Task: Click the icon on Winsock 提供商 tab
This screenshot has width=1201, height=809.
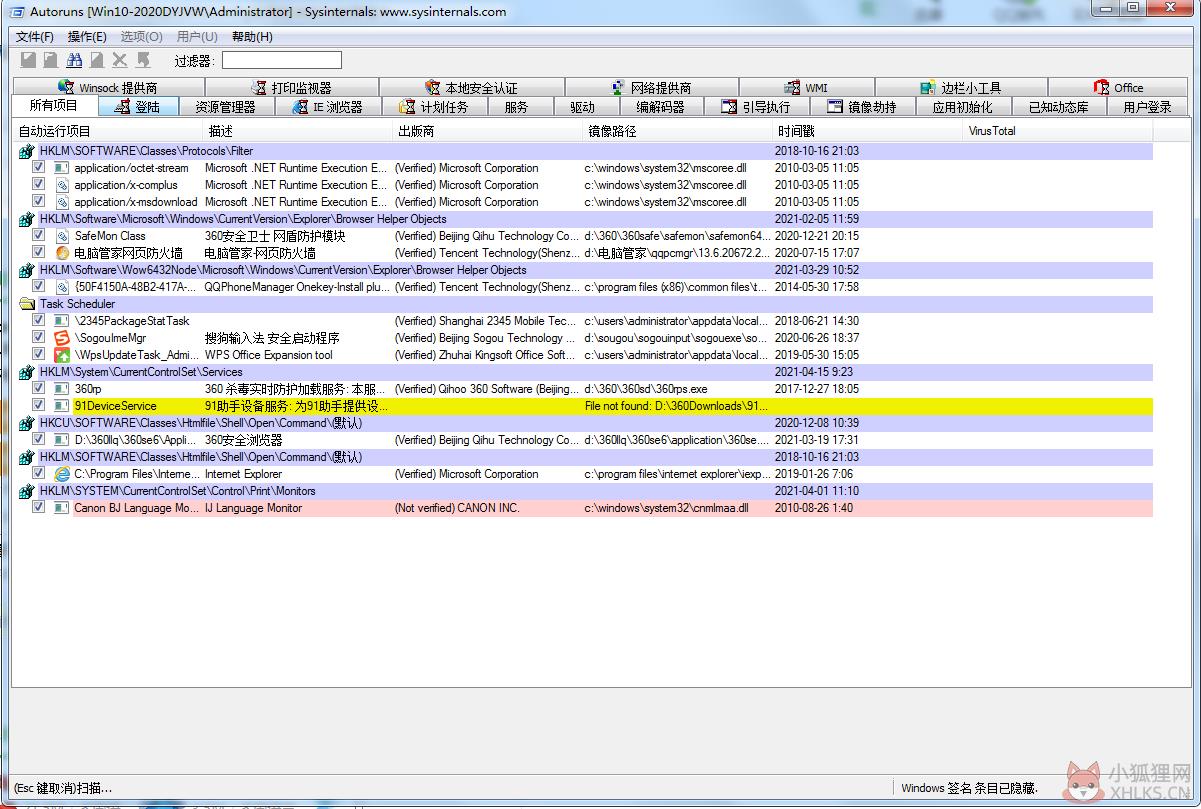Action: click(67, 88)
